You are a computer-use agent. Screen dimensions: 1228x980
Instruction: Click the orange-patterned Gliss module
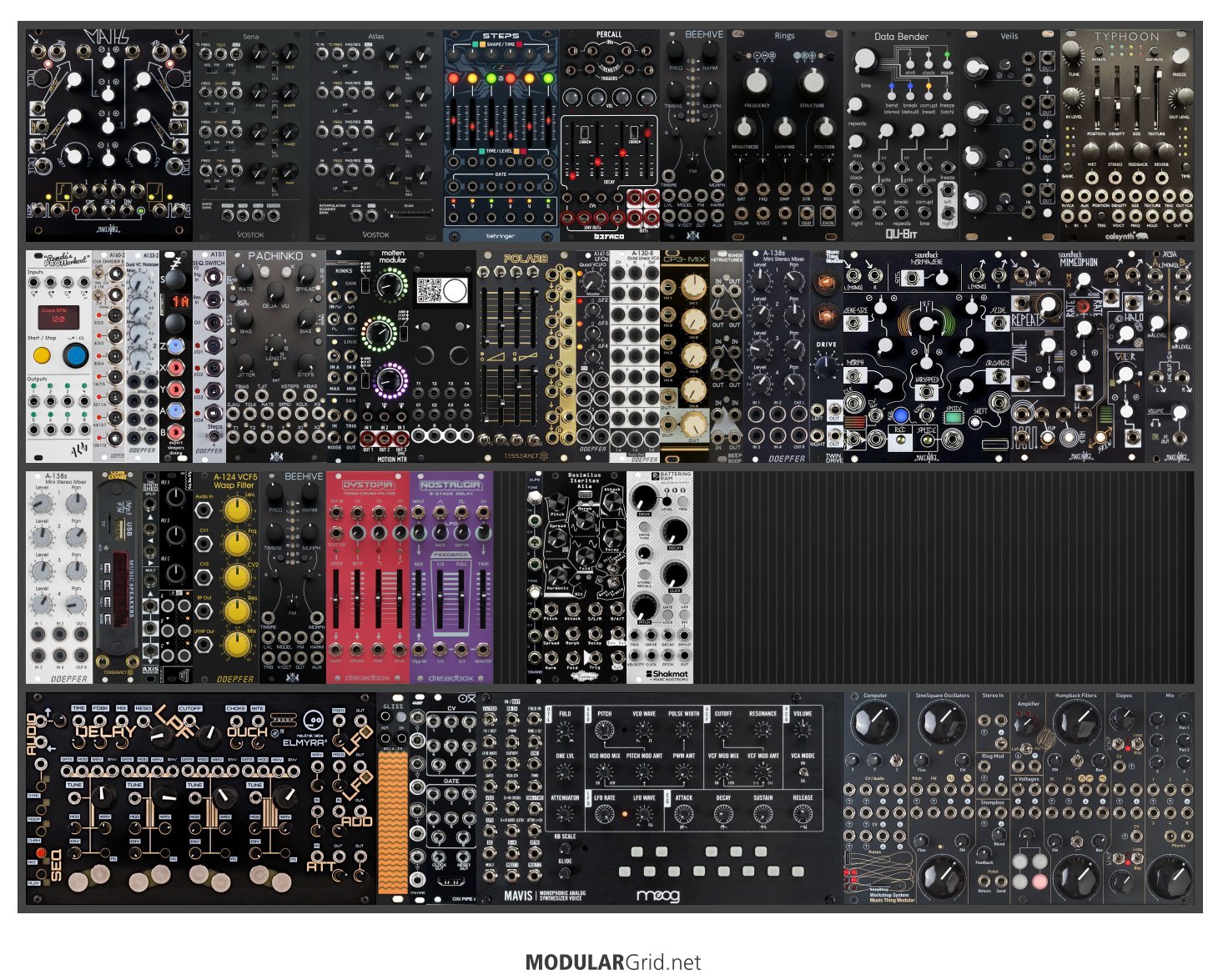[x=393, y=798]
